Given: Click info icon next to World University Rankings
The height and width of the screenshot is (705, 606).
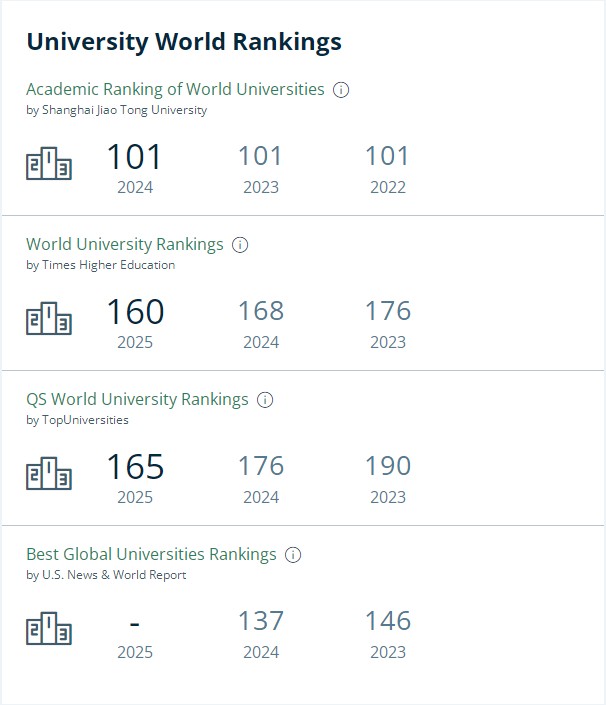Looking at the screenshot, I should point(240,245).
